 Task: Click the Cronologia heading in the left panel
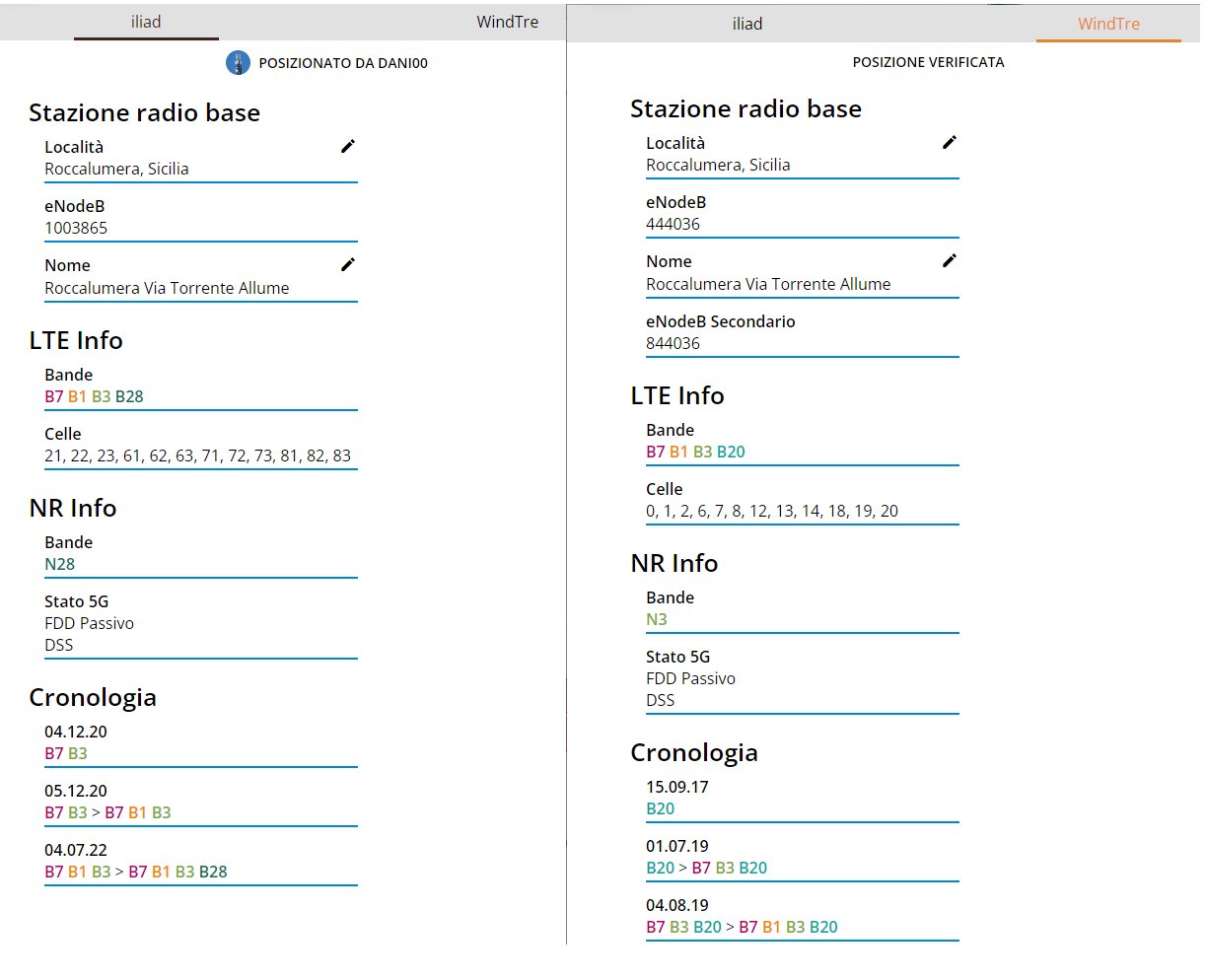pos(93,697)
